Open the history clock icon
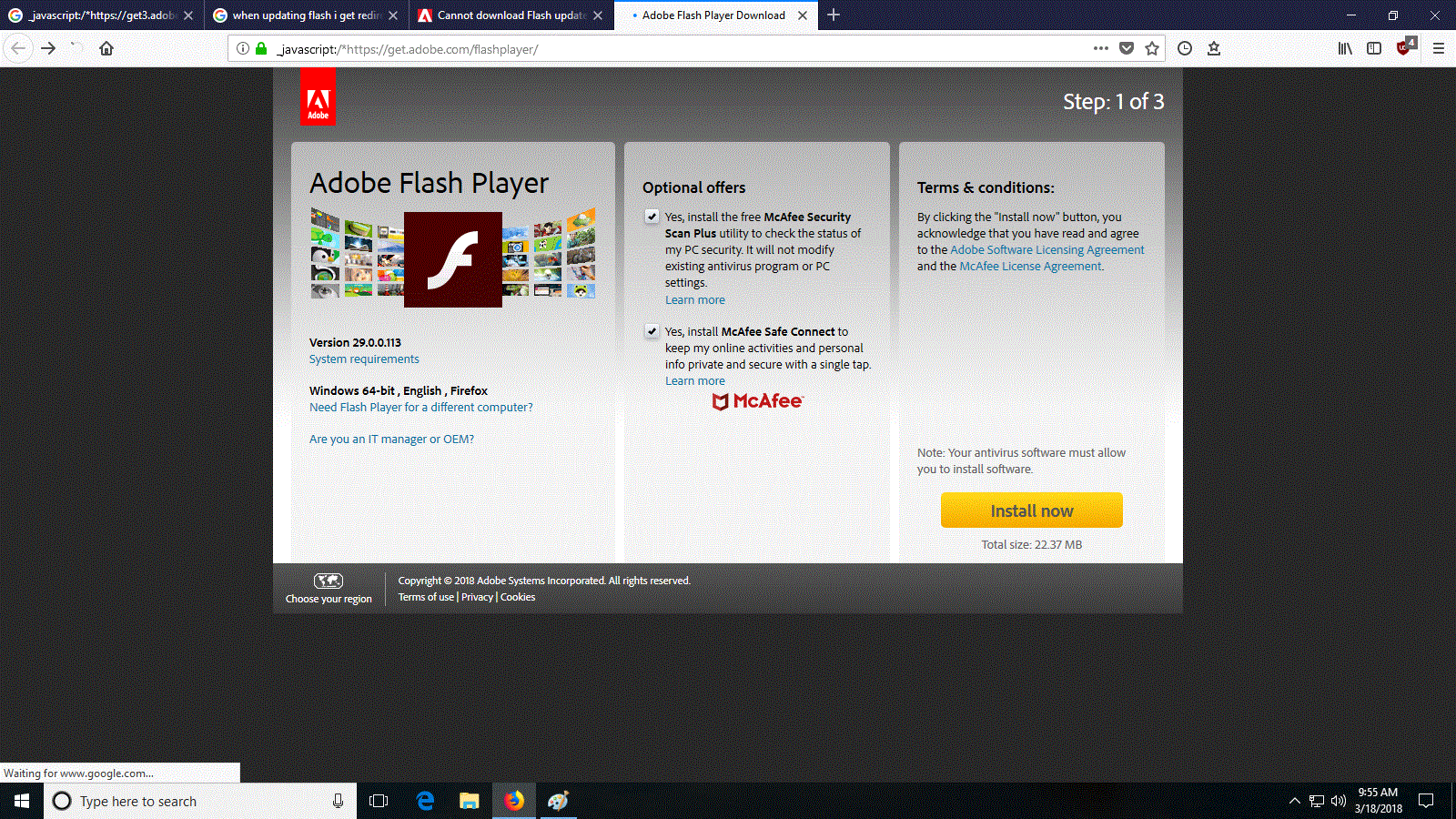 (1185, 48)
